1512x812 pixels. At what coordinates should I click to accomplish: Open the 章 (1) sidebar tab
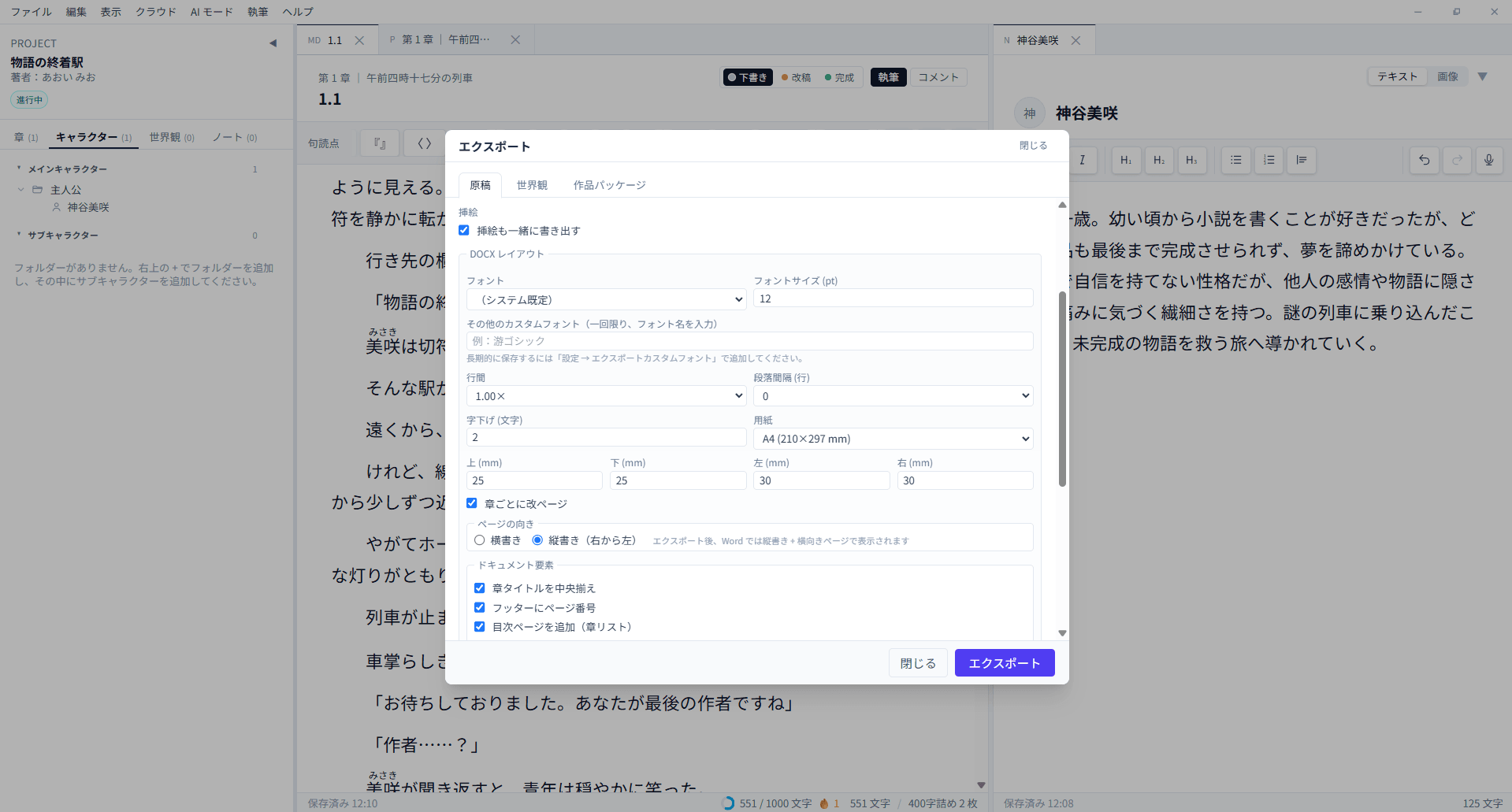point(26,137)
